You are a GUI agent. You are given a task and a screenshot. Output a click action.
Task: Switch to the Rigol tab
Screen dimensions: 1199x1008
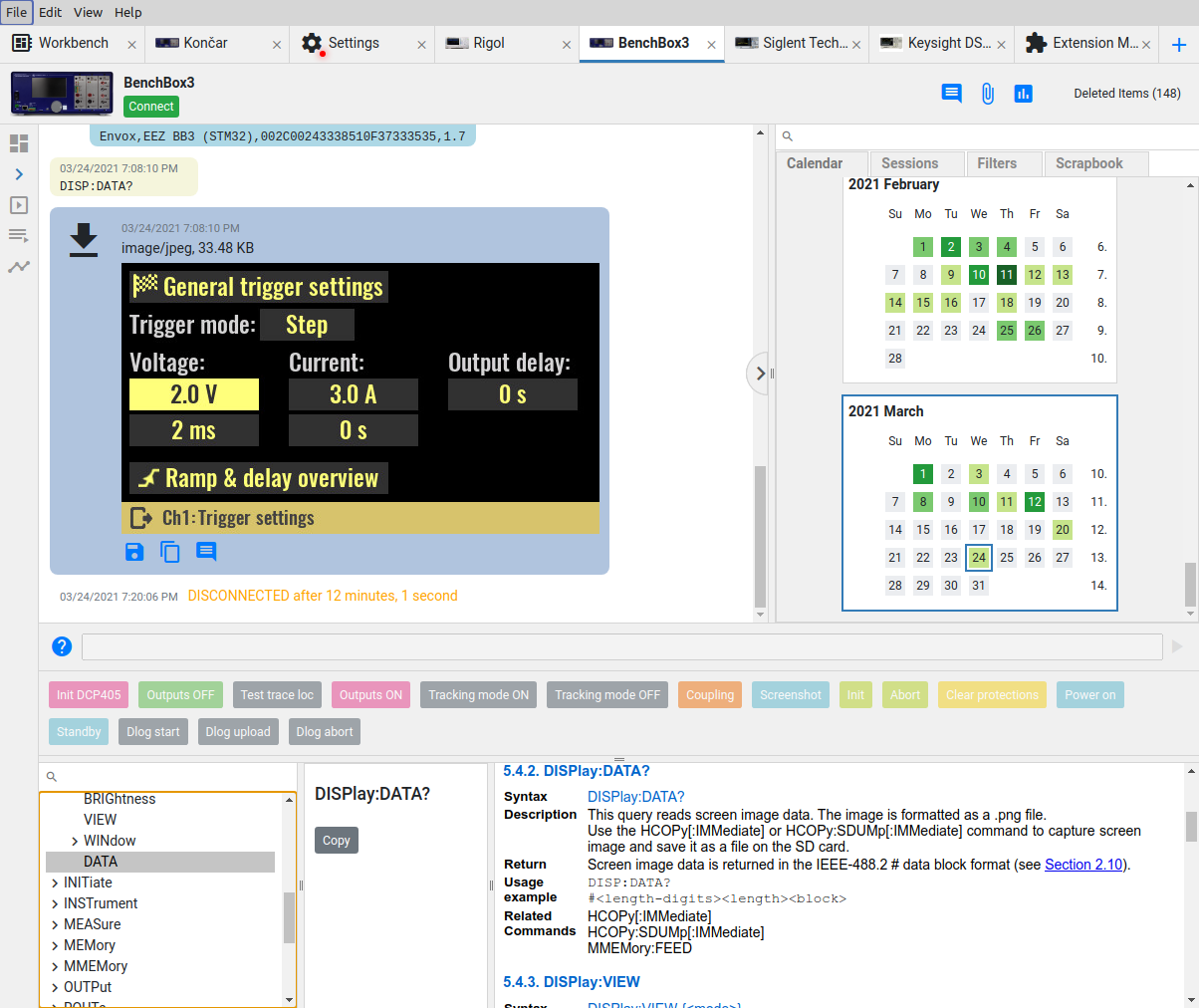pos(489,43)
